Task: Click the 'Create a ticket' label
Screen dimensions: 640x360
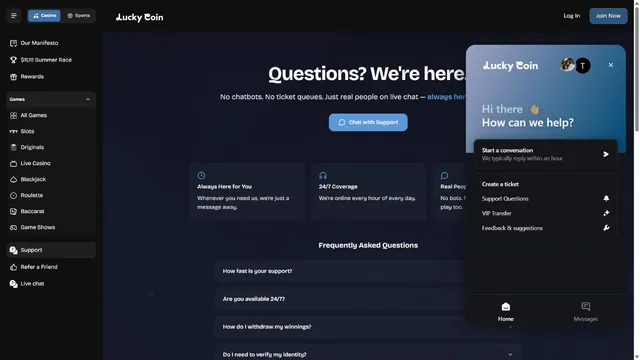Action: pyautogui.click(x=500, y=184)
